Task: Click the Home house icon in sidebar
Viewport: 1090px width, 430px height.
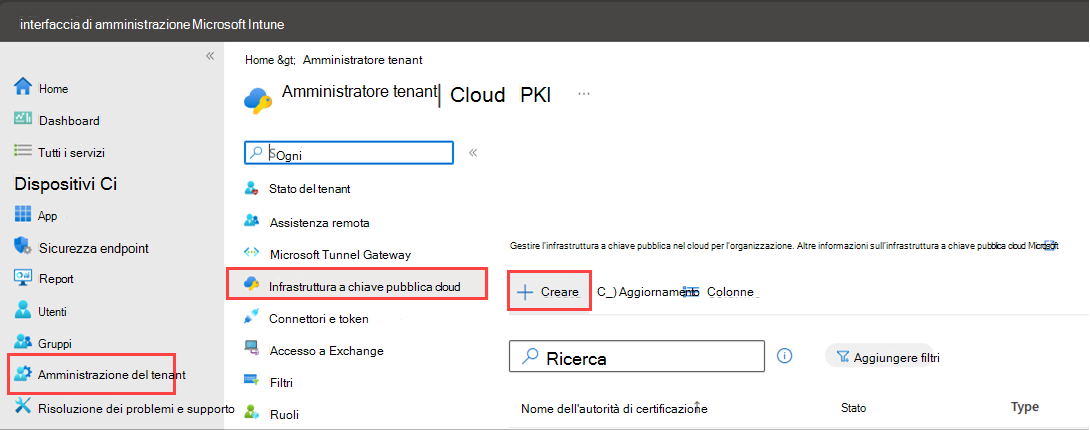Action: (x=24, y=87)
